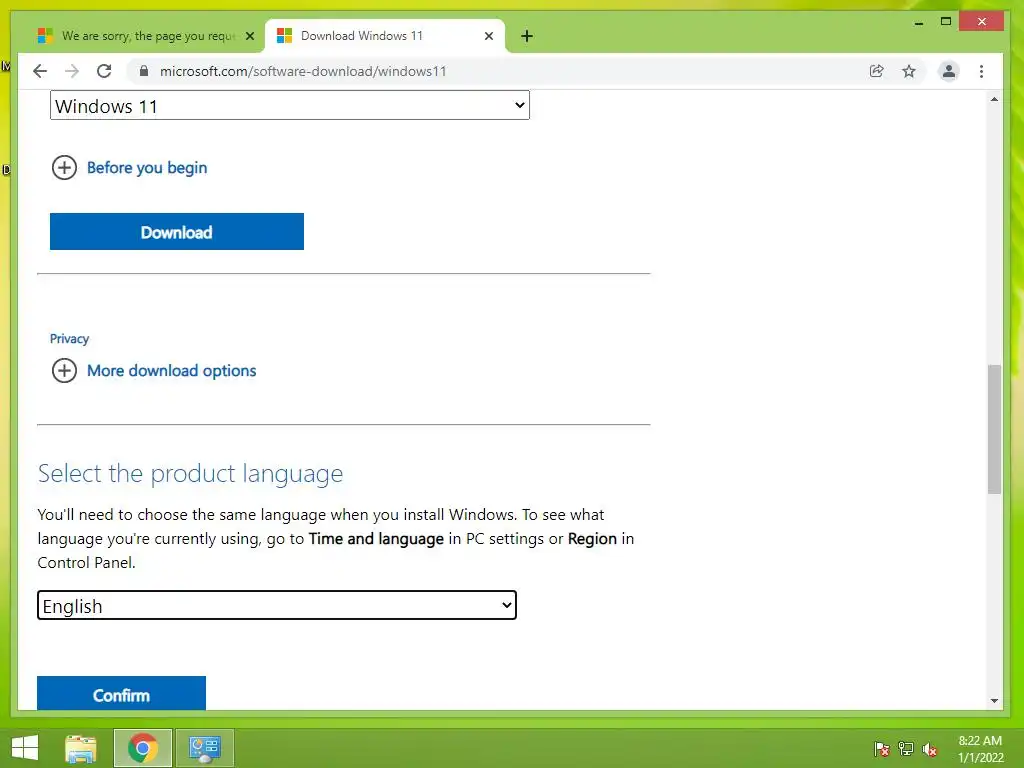Expand More download options plus icon
The width and height of the screenshot is (1024, 768).
click(64, 371)
